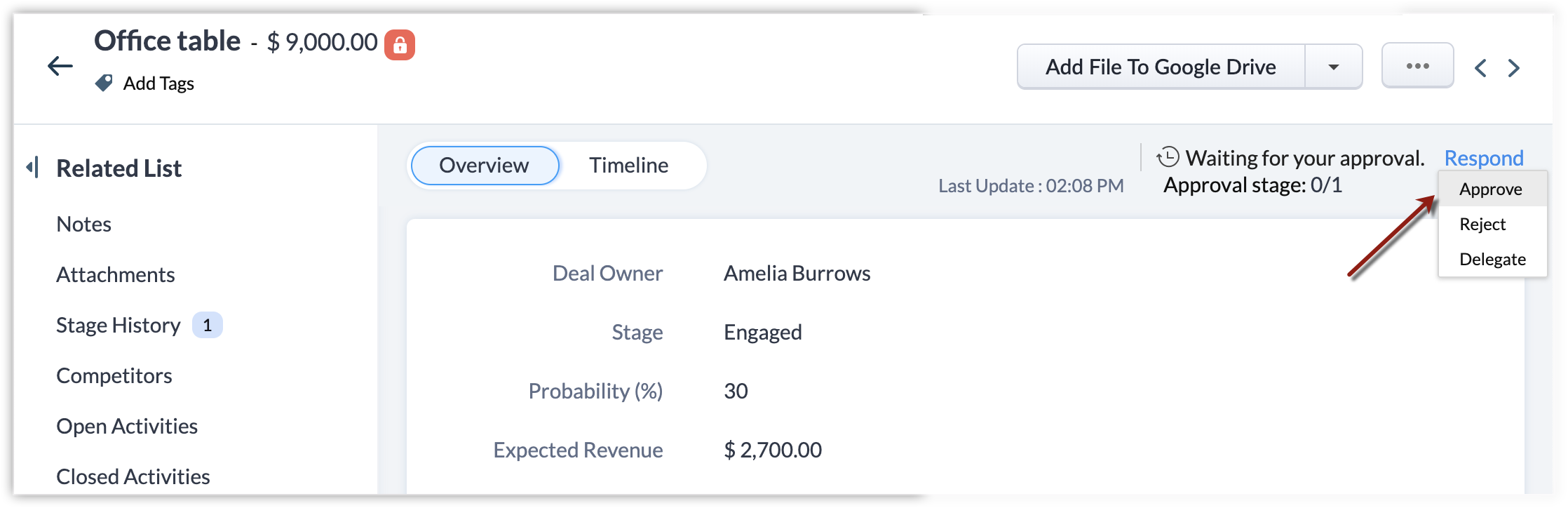
Task: Expand the Google Drive button dropdown arrow
Action: (x=1333, y=67)
